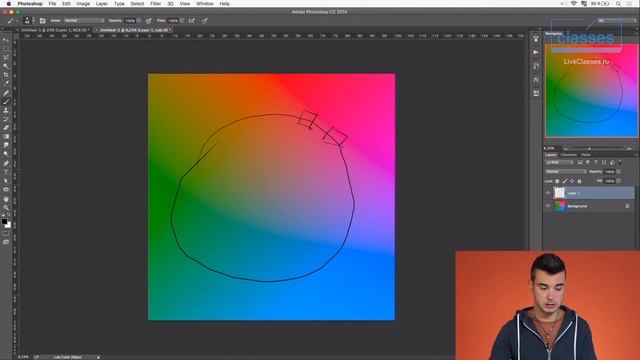This screenshot has width=640, height=360.
Task: Enable pressure for opacity in options bar
Action: click(x=149, y=20)
